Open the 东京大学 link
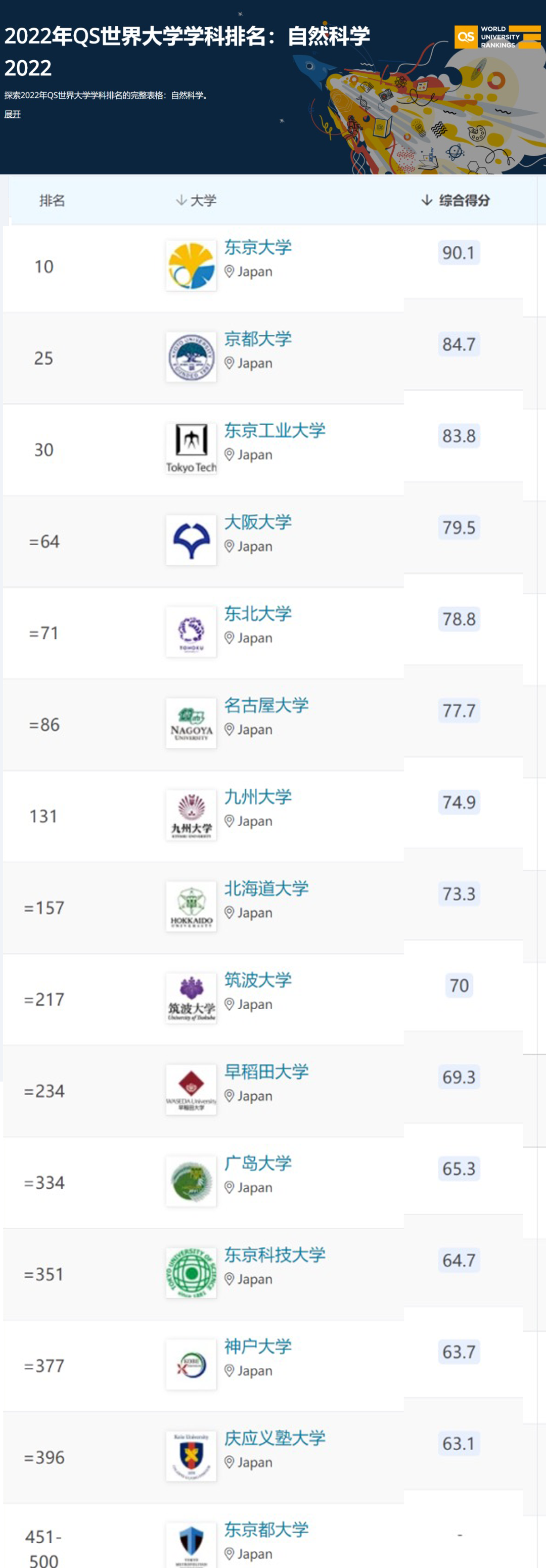Viewport: 546px width, 1568px height. click(257, 247)
